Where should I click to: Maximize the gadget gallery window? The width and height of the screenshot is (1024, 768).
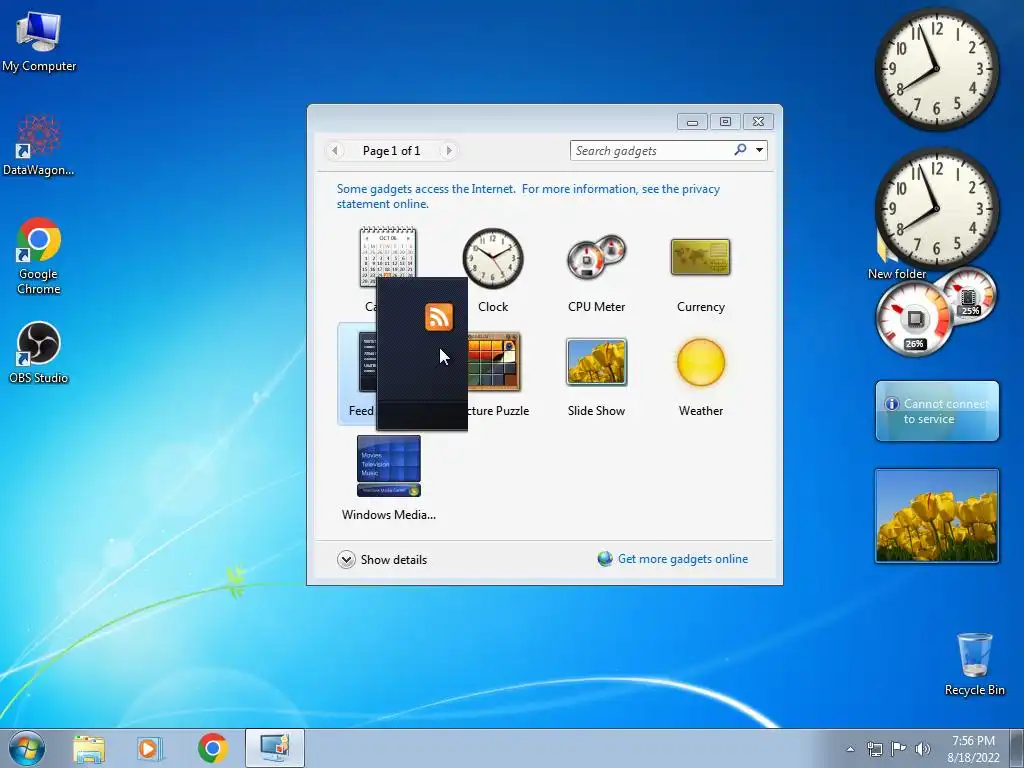(725, 121)
